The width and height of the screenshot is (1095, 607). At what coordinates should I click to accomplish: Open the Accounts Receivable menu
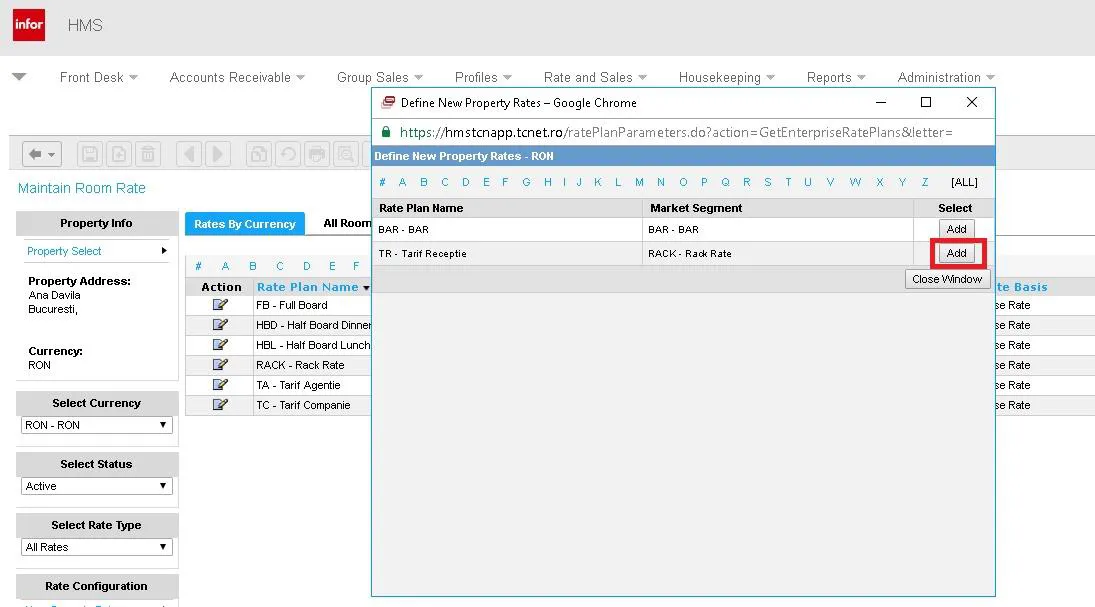pos(237,78)
